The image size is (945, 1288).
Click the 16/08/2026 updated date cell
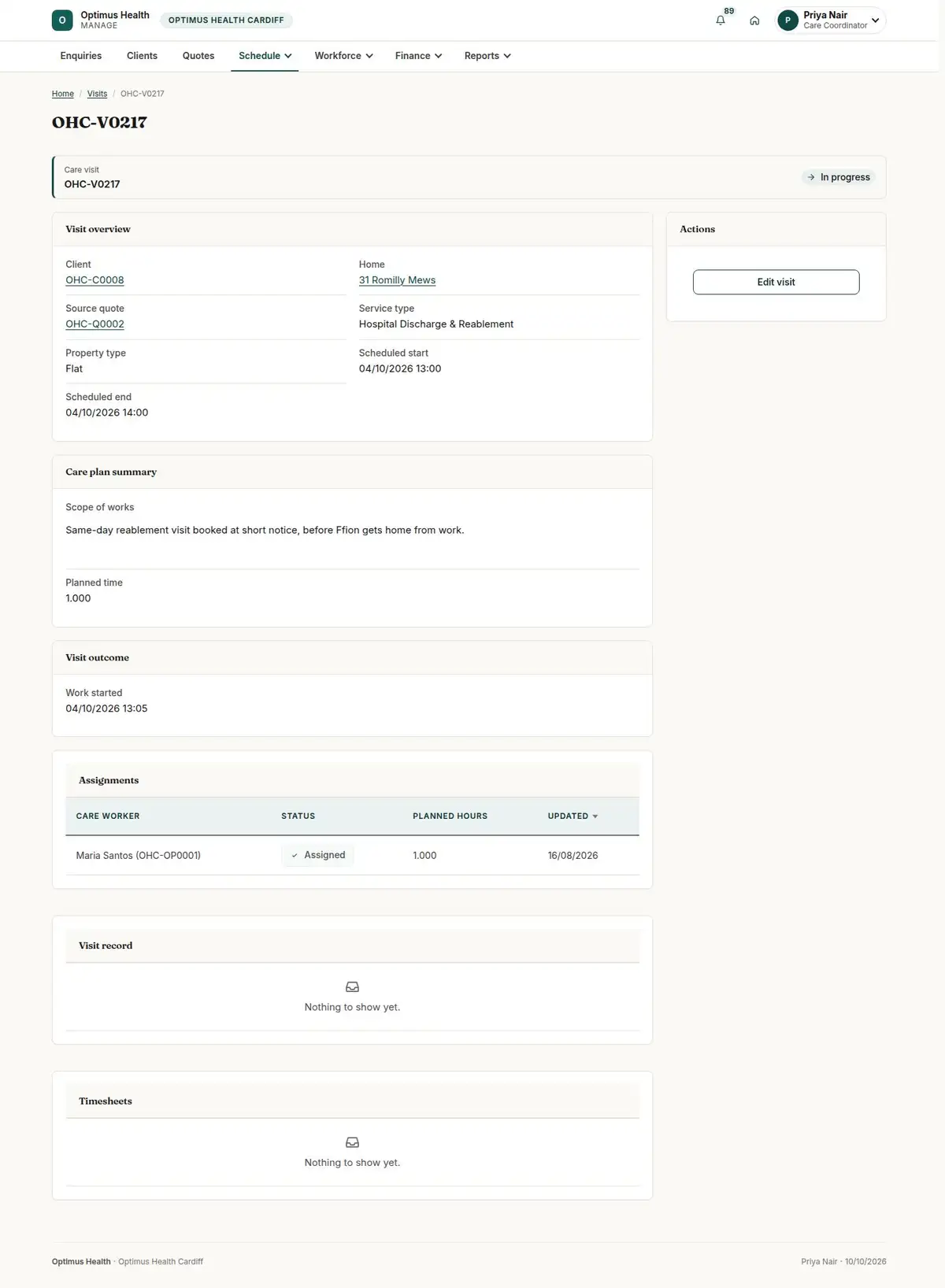pos(573,856)
